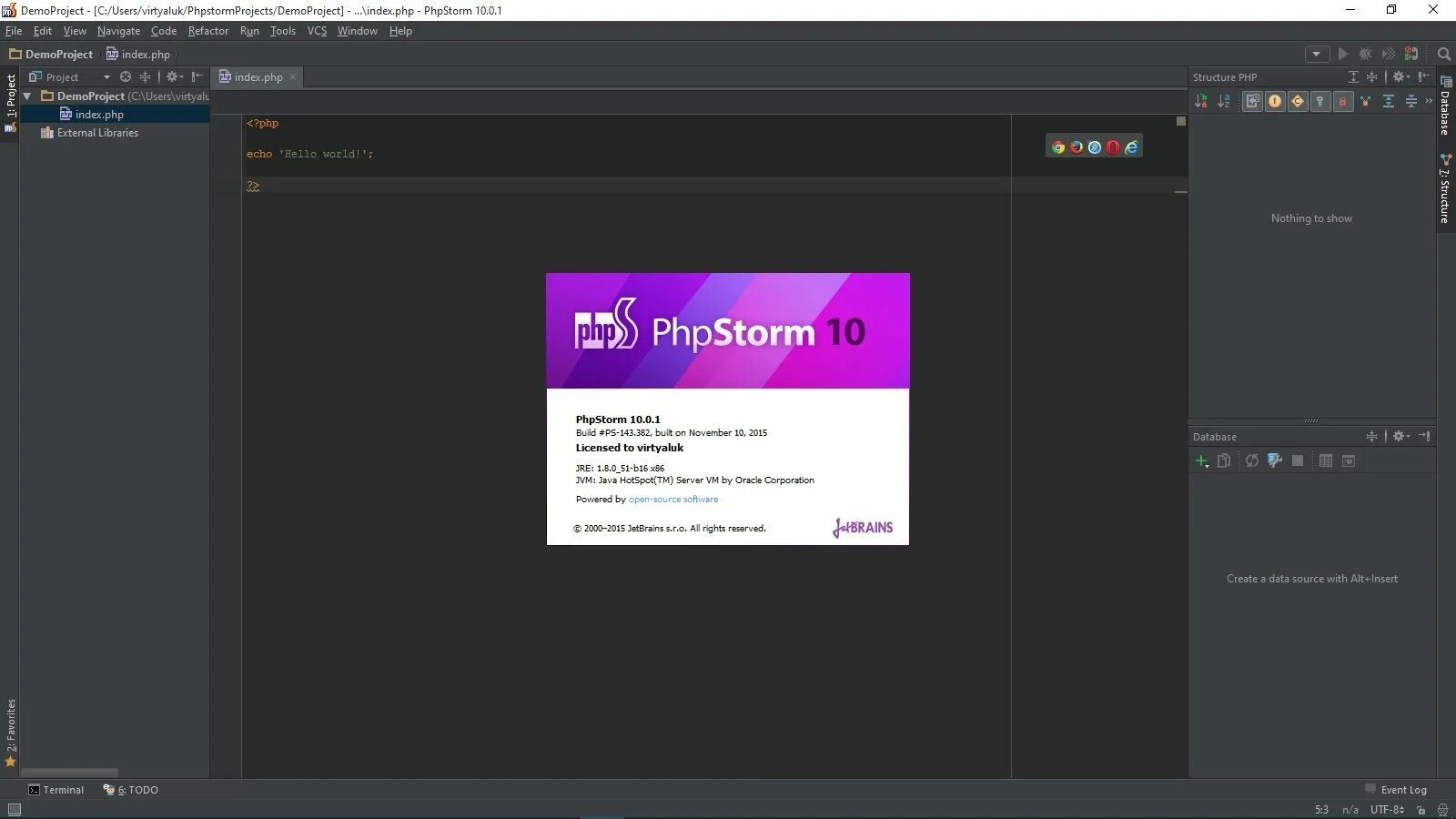Click the Run play button

(1342, 55)
